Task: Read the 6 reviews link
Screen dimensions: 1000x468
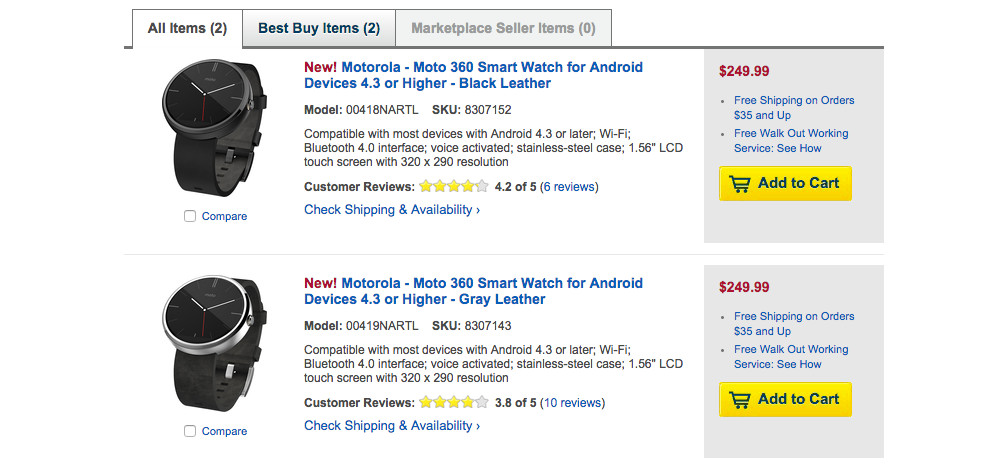Action: point(569,186)
